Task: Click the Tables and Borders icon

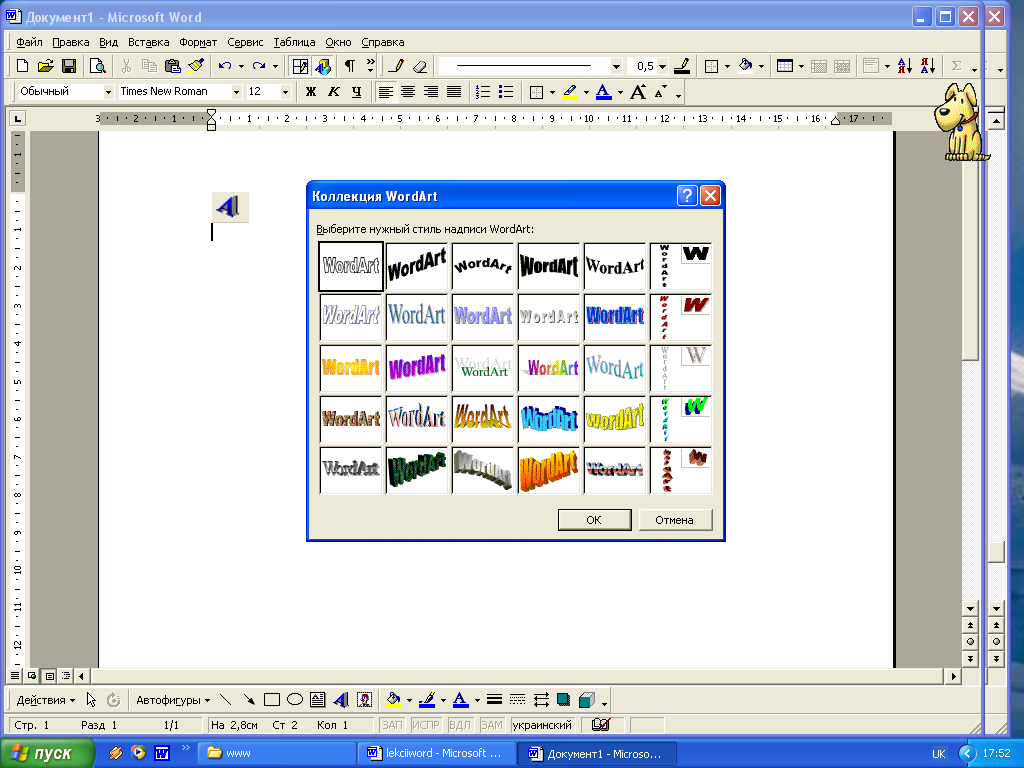Action: point(300,66)
